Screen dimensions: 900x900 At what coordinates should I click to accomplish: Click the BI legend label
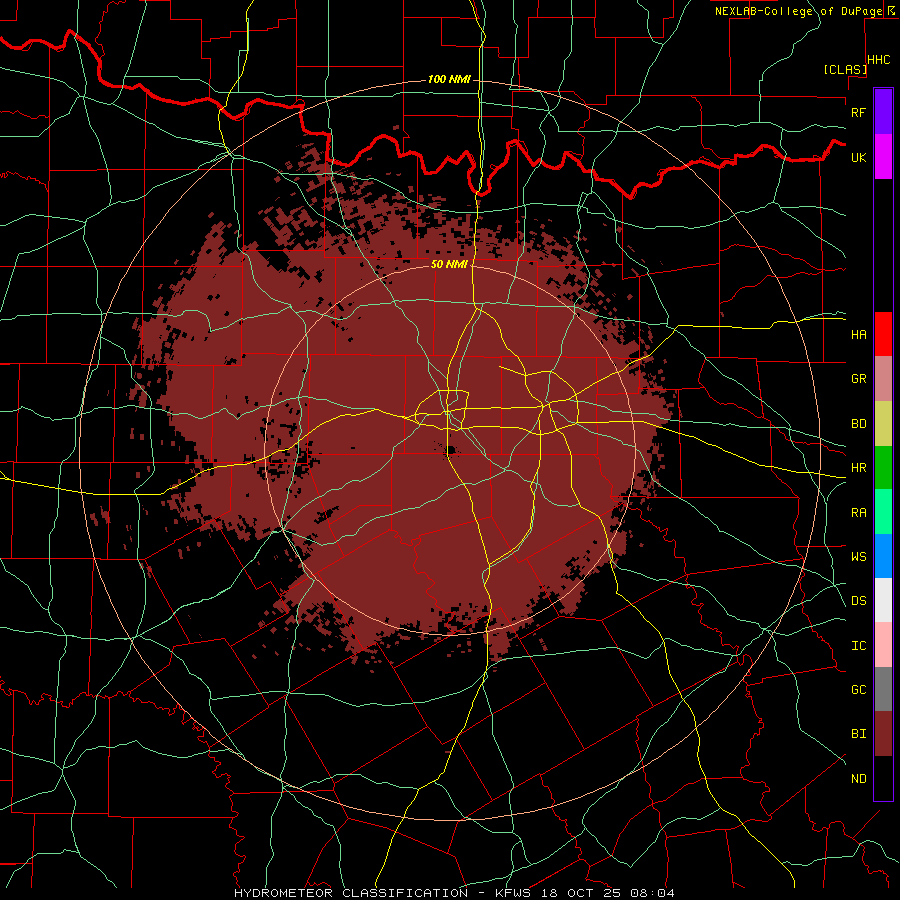(858, 734)
